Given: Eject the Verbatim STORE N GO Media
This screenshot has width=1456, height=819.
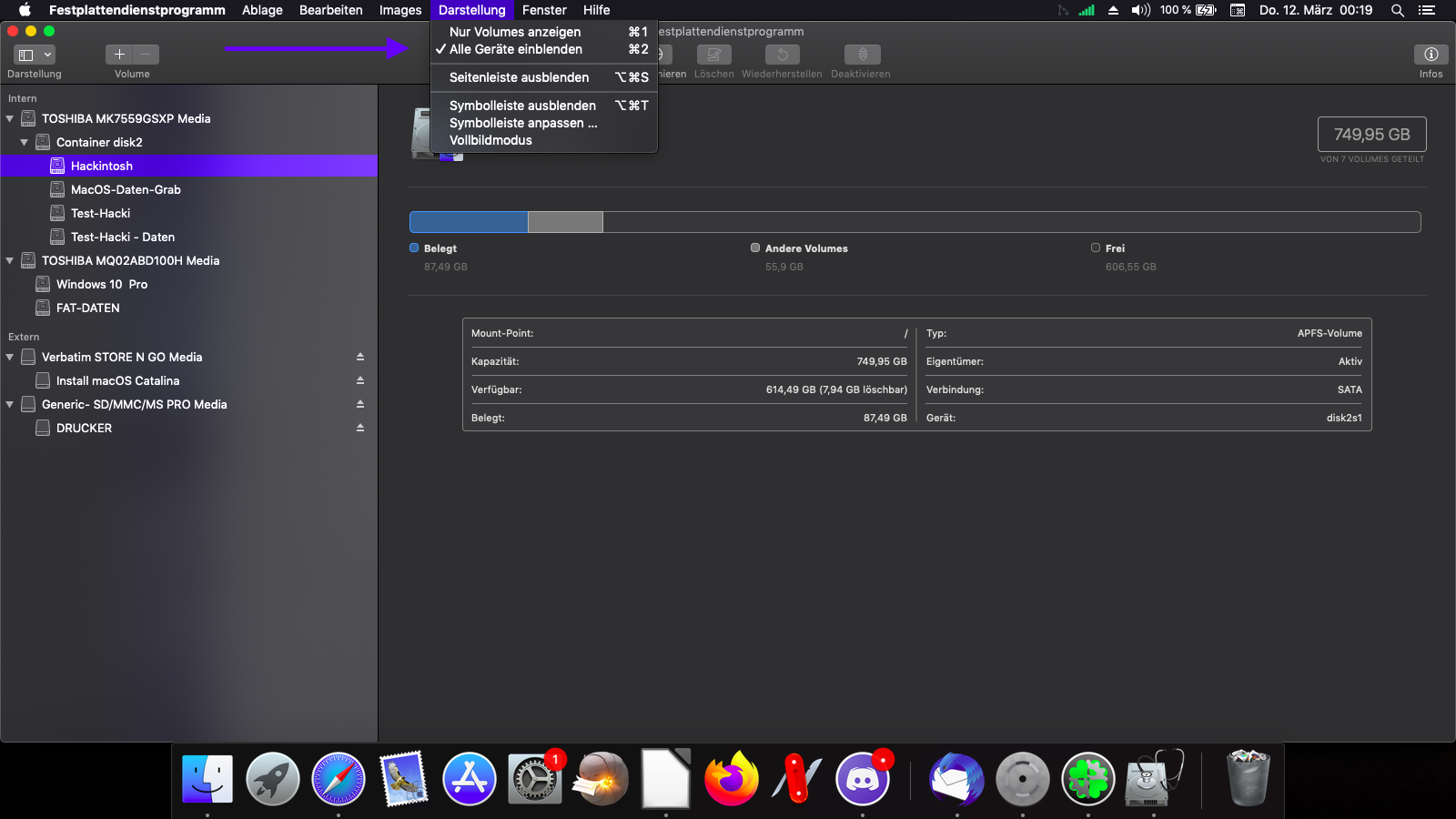Looking at the screenshot, I should point(360,357).
